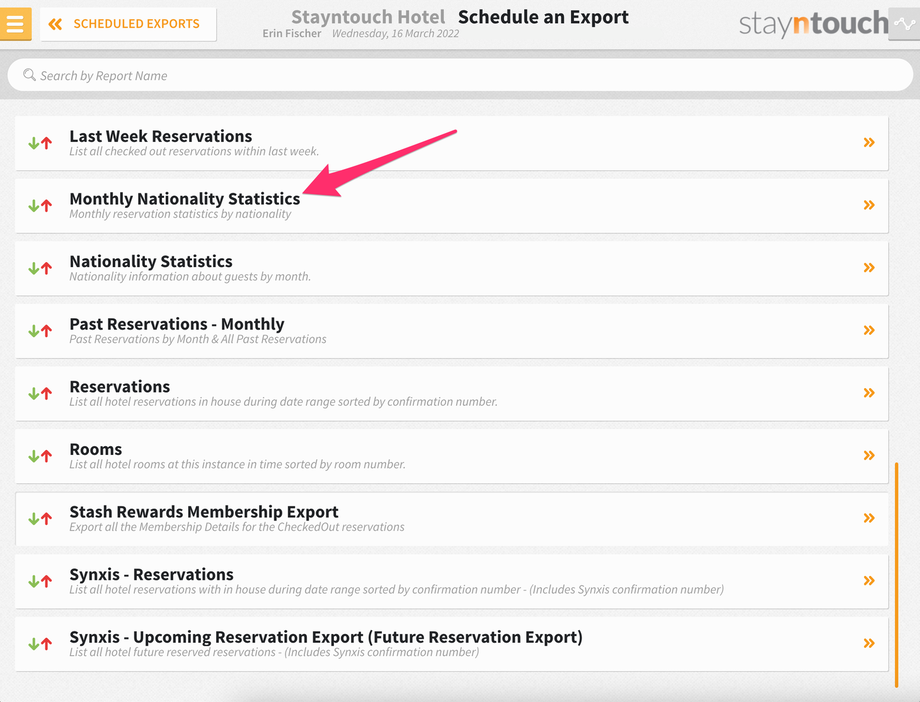
Task: Open the hamburger main menu
Action: (15, 24)
